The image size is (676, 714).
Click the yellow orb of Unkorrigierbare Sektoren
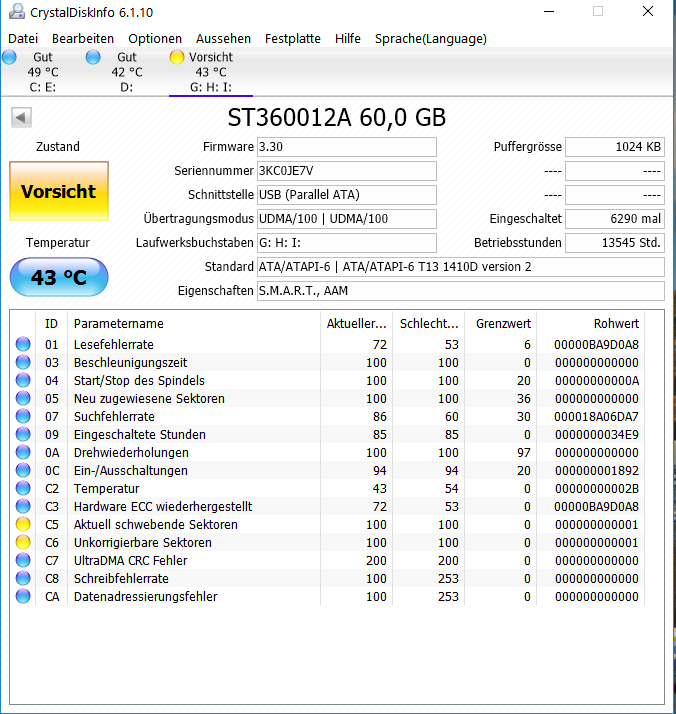click(23, 542)
